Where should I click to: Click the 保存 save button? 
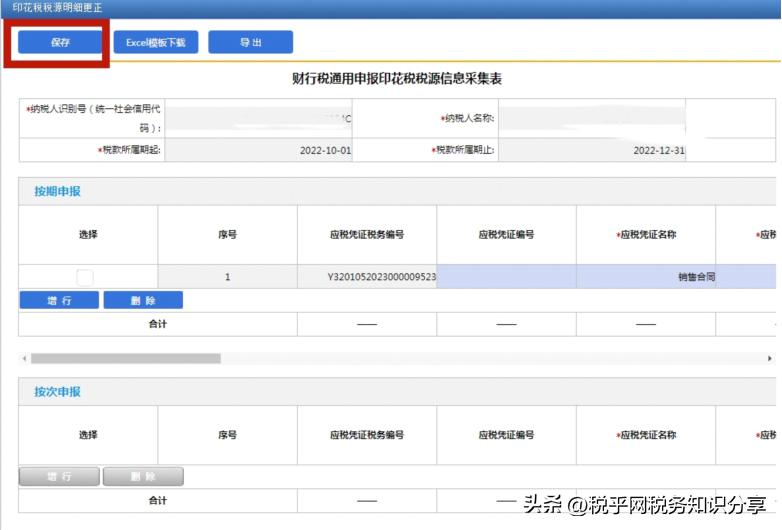[x=60, y=42]
